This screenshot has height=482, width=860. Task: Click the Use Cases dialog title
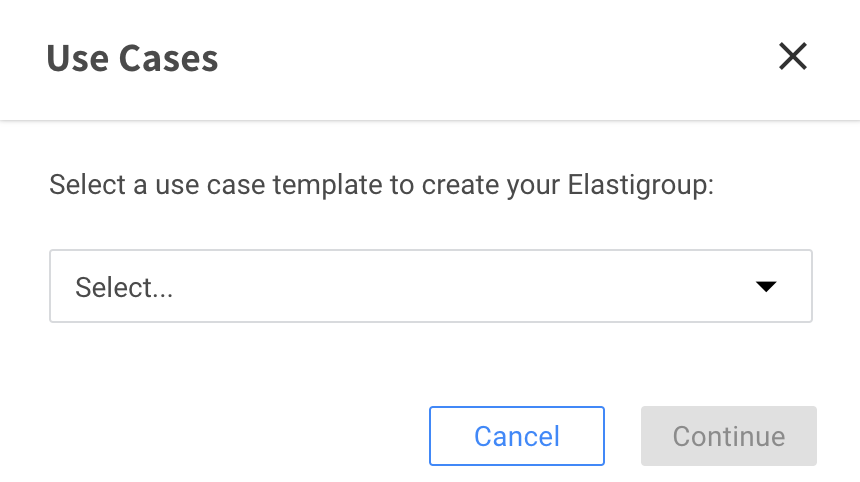tap(132, 58)
